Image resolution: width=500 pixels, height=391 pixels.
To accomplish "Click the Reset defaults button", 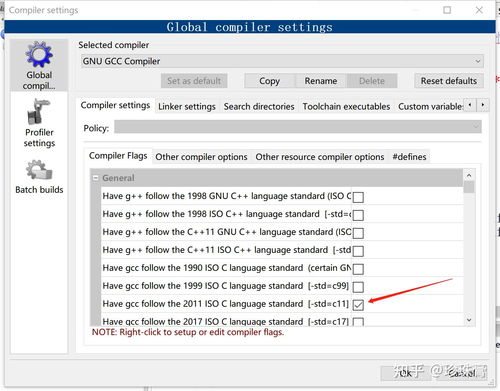I will (x=449, y=81).
